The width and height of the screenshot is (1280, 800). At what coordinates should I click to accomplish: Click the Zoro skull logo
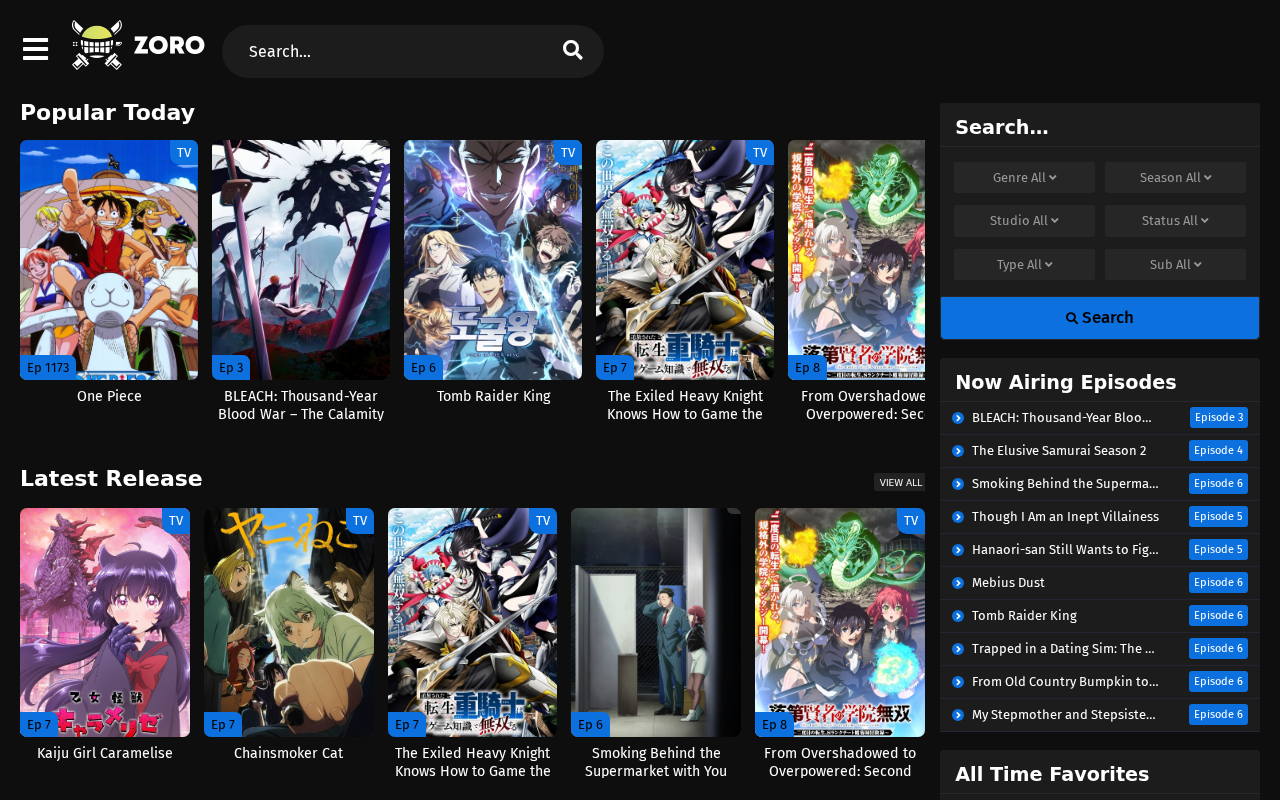click(x=97, y=45)
